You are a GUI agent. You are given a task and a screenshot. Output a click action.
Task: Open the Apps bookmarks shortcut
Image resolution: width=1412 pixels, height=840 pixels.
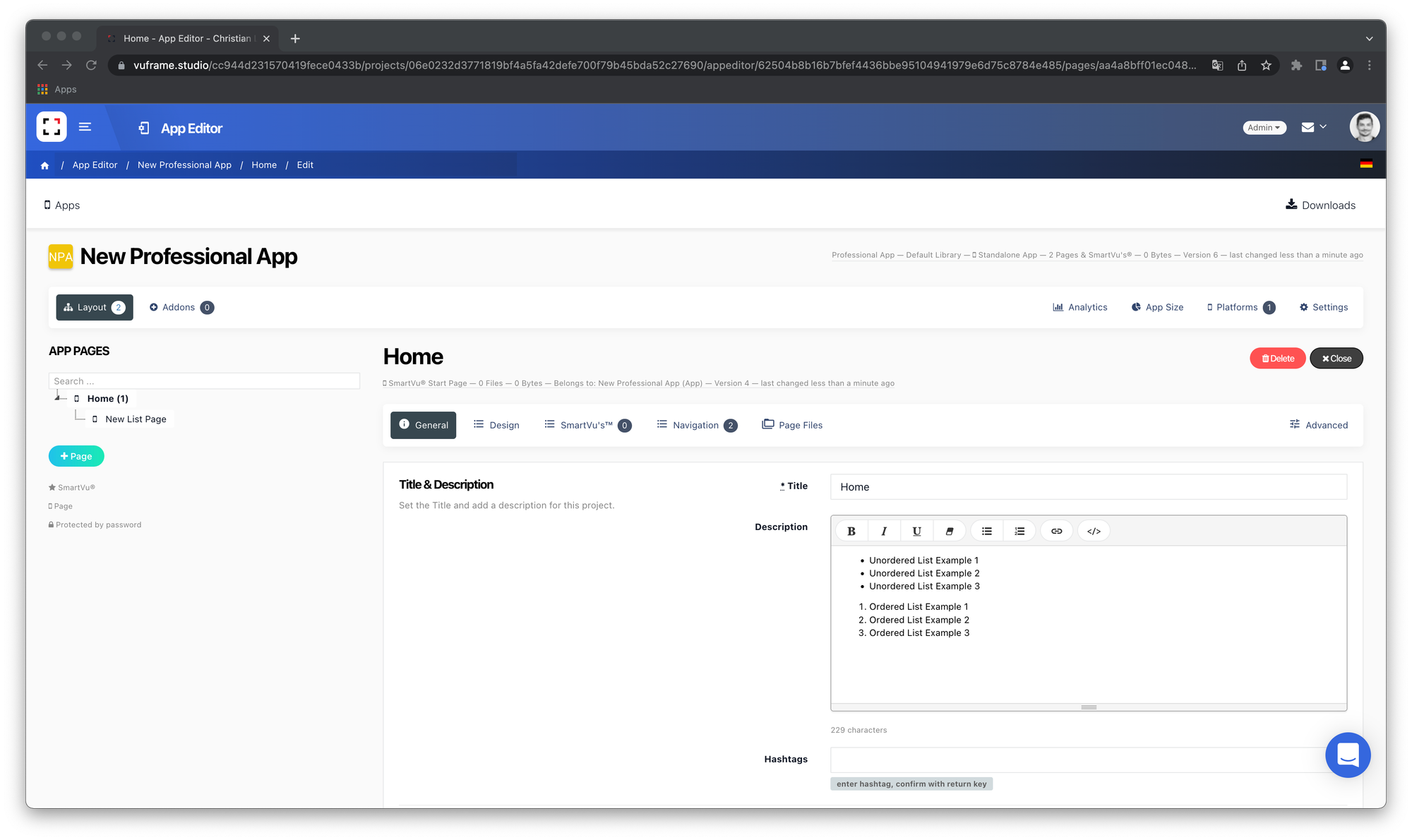(57, 90)
